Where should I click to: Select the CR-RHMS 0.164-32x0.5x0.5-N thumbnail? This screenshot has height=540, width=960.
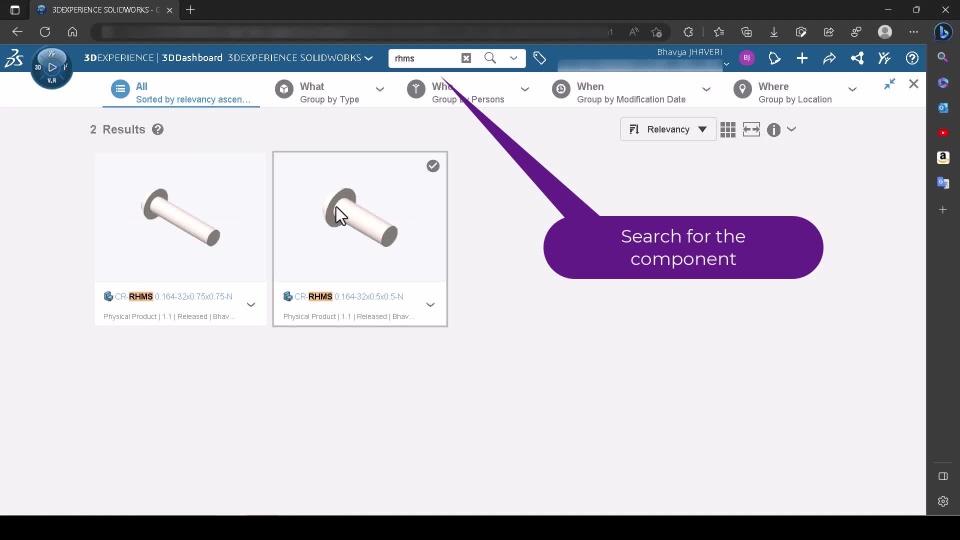pos(360,218)
